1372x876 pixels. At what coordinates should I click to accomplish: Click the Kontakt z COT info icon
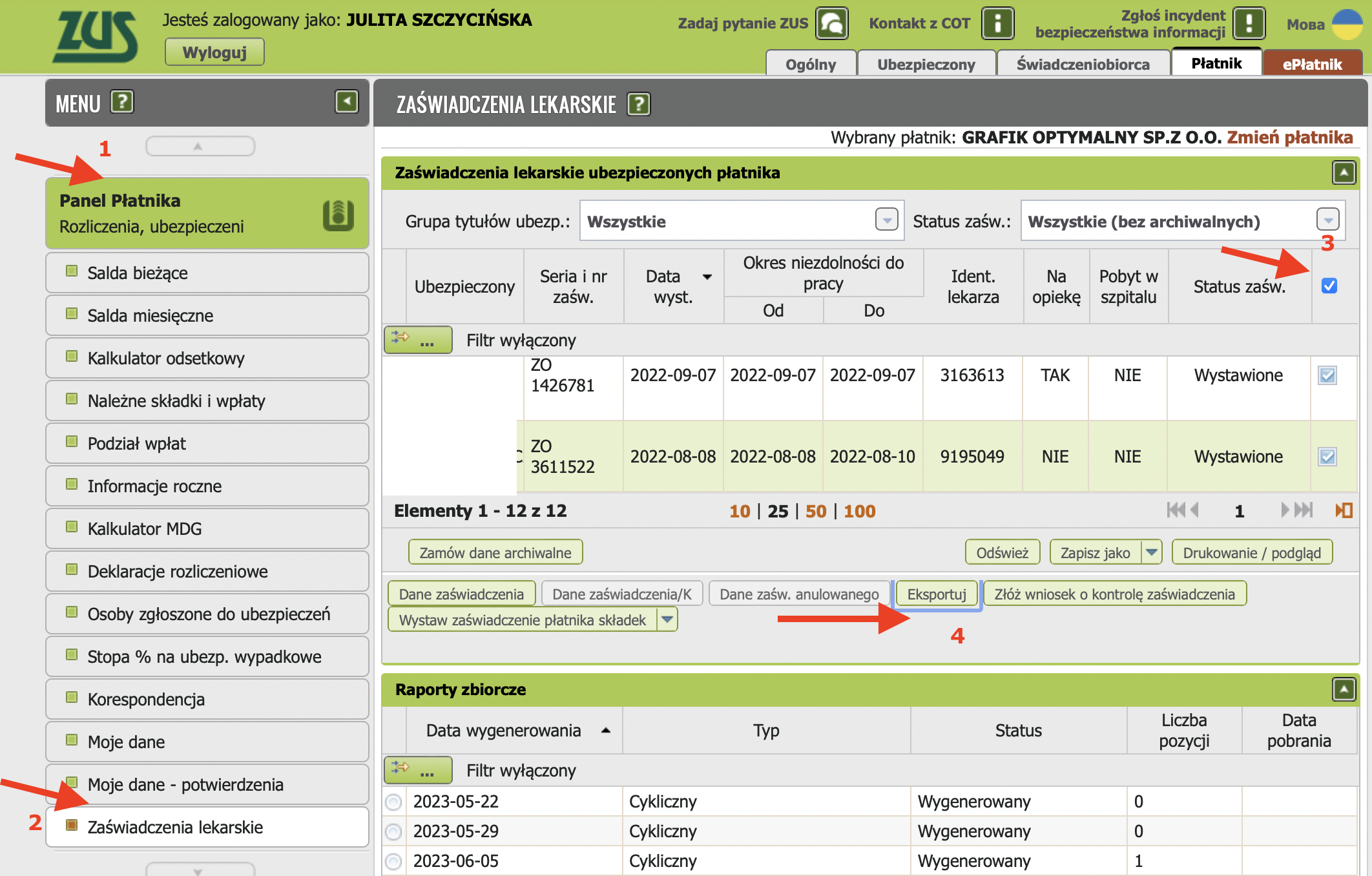997,24
